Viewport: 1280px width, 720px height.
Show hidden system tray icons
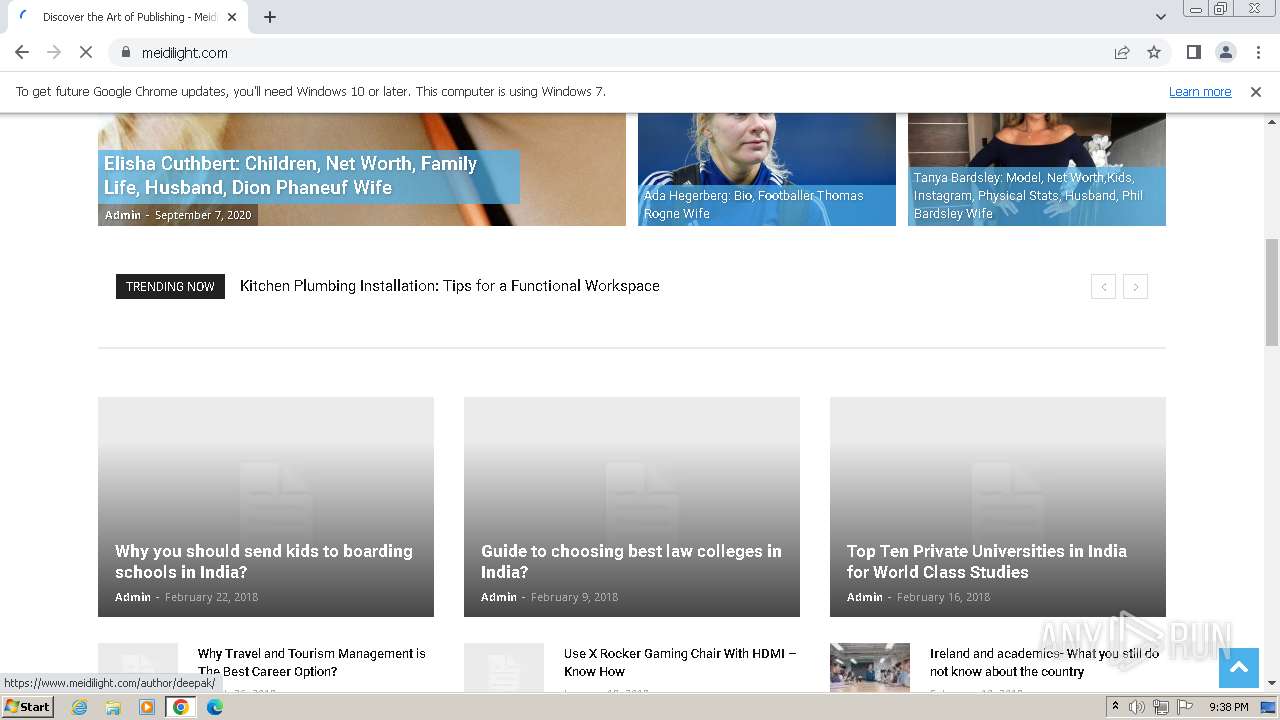1115,707
